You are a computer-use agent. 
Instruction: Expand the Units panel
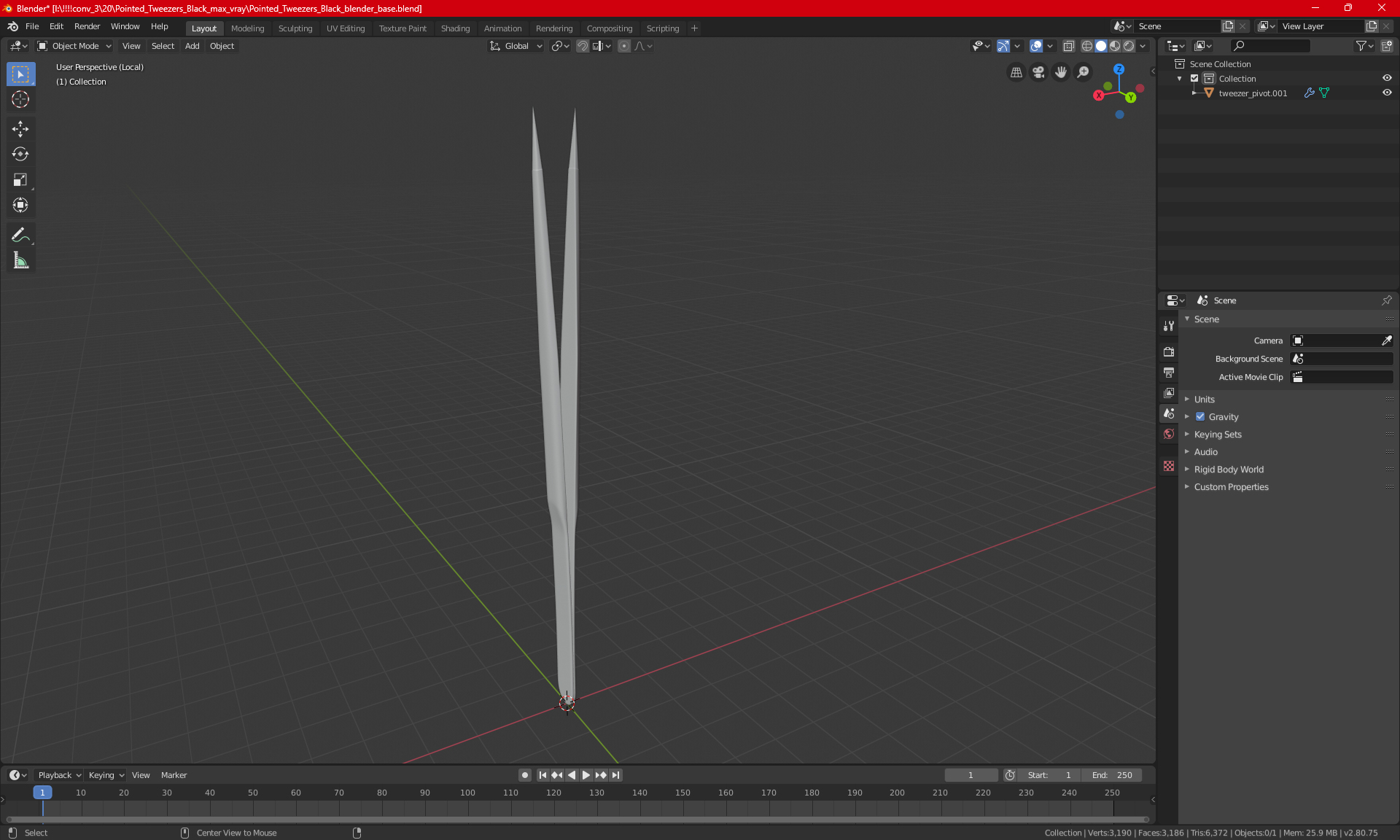pyautogui.click(x=1205, y=400)
